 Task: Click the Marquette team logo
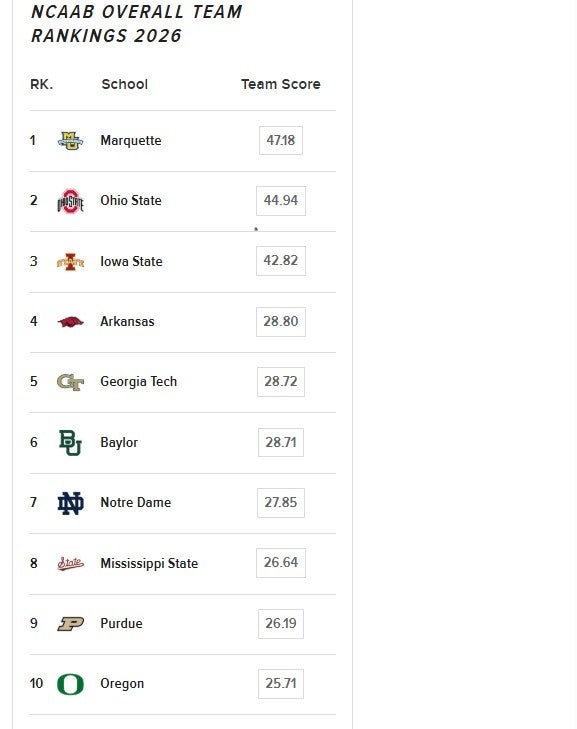70,140
